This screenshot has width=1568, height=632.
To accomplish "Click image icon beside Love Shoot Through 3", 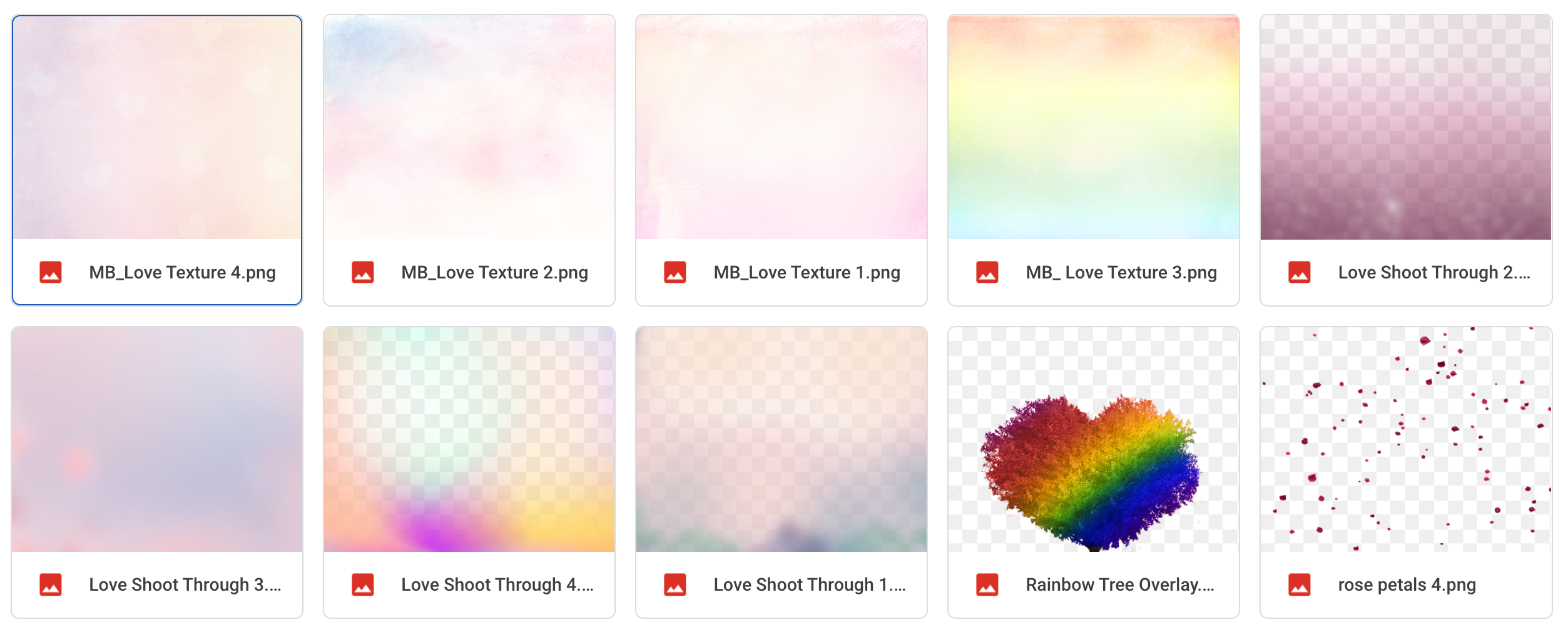I will (x=51, y=585).
